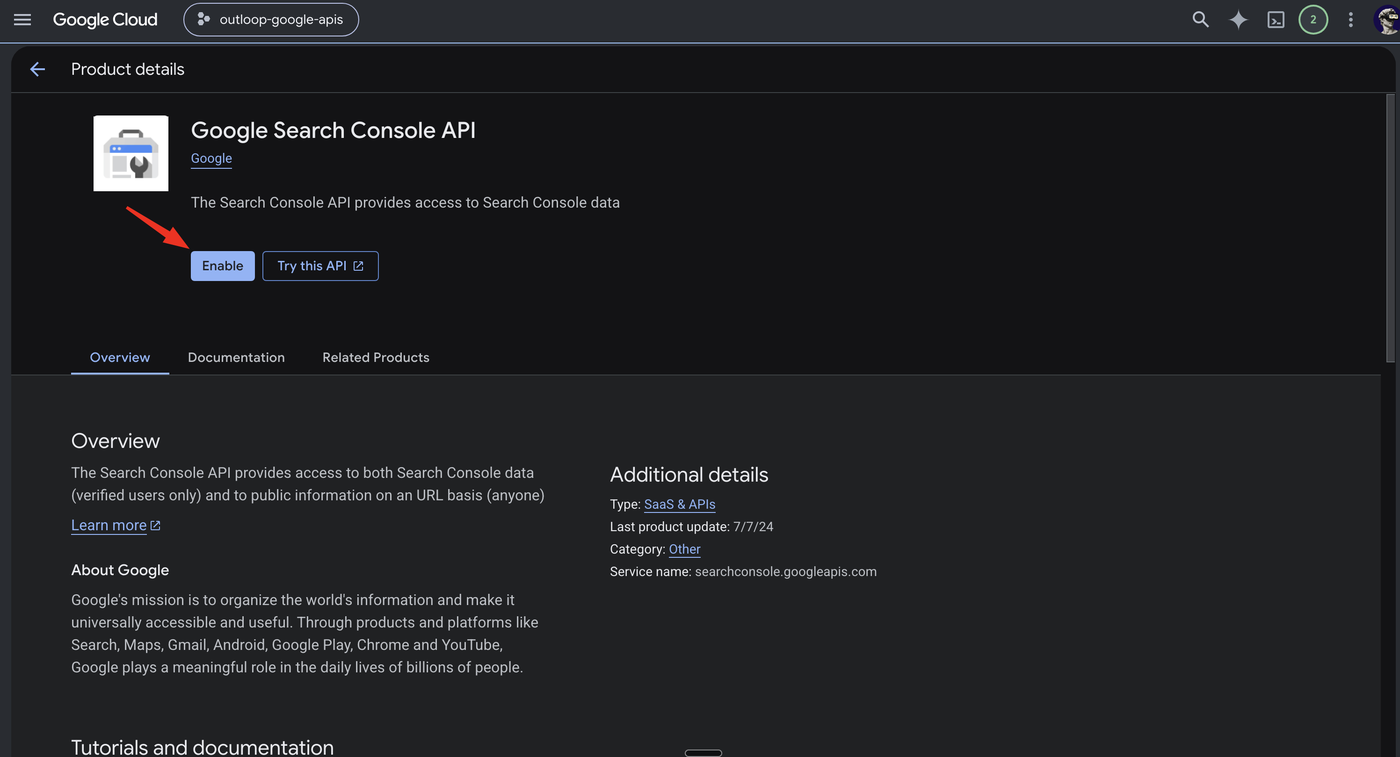Open the three-dot settings and utilities menu
Screen dimensions: 1400x757
[1351, 19]
